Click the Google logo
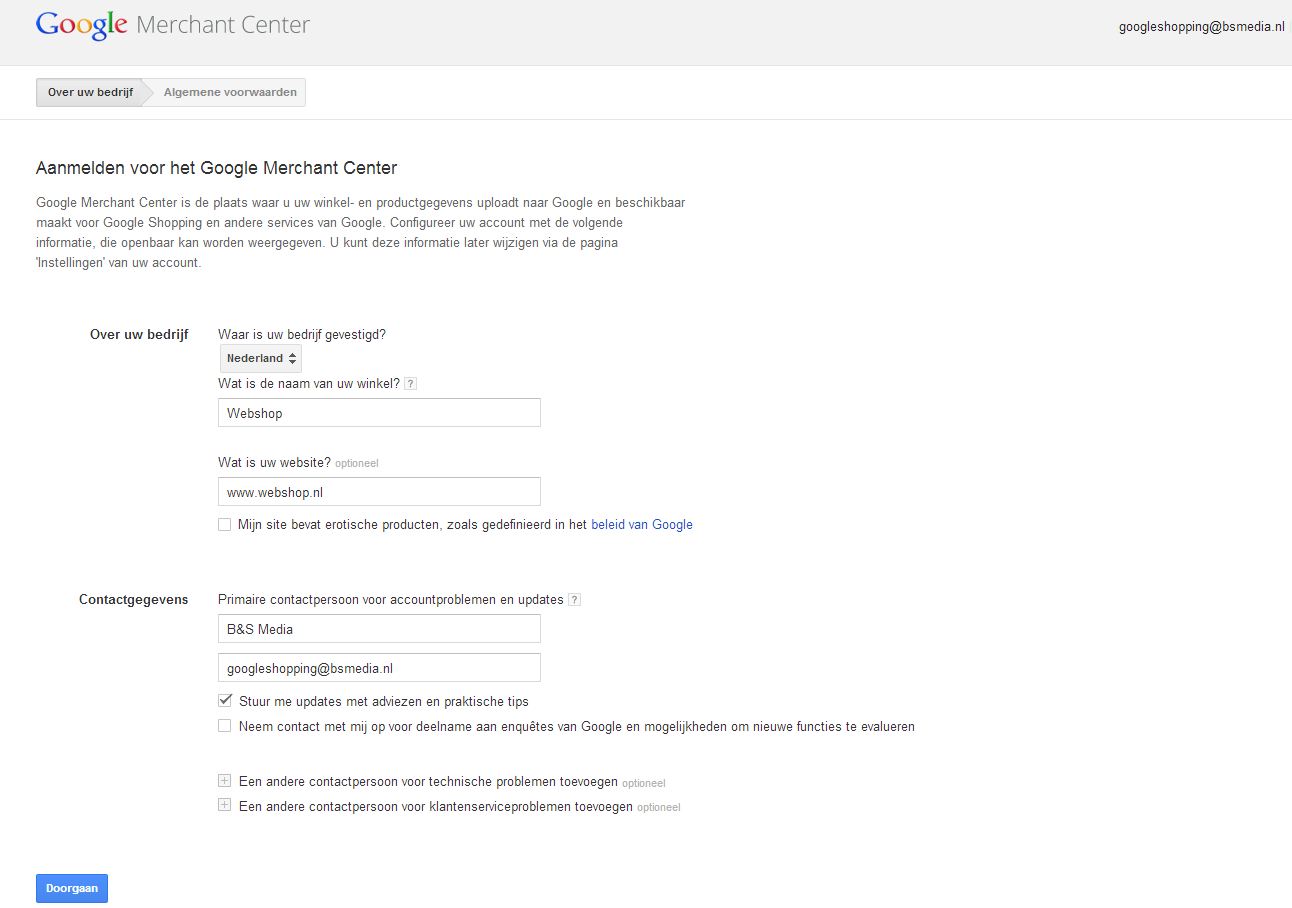Screen dimensions: 1292x908 82,25
